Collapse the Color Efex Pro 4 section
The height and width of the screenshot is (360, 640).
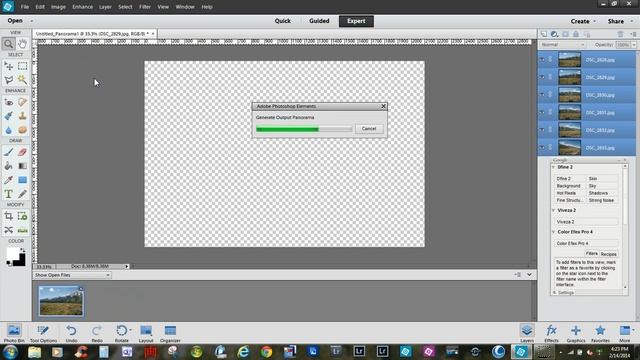554,232
